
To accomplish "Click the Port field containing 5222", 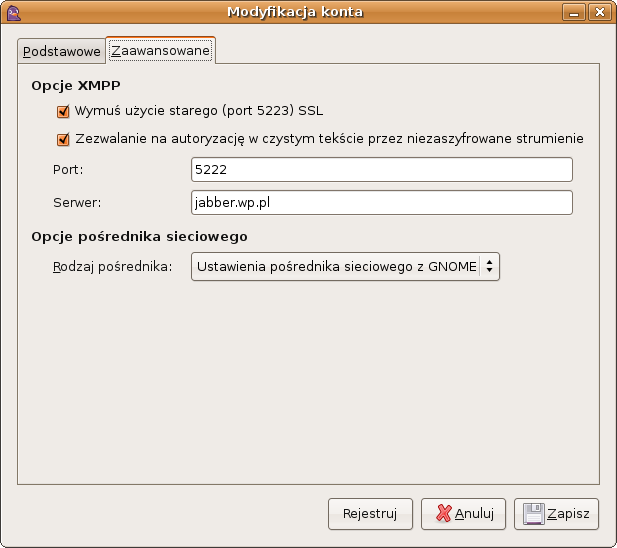I will (382, 170).
